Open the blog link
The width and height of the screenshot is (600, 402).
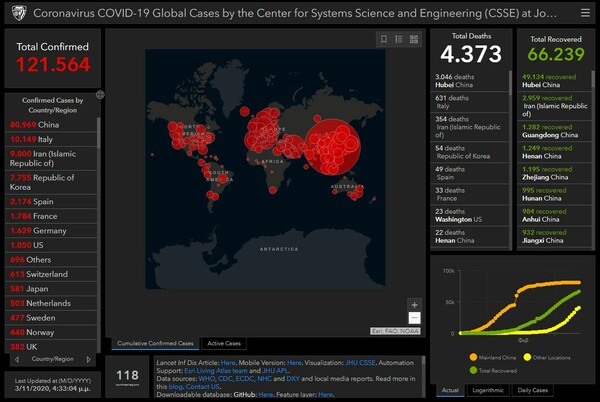pyautogui.click(x=175, y=387)
